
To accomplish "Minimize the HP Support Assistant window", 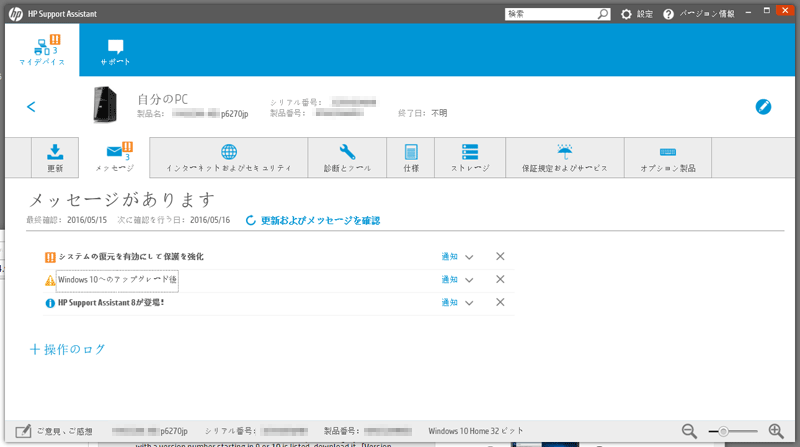I will point(748,12).
